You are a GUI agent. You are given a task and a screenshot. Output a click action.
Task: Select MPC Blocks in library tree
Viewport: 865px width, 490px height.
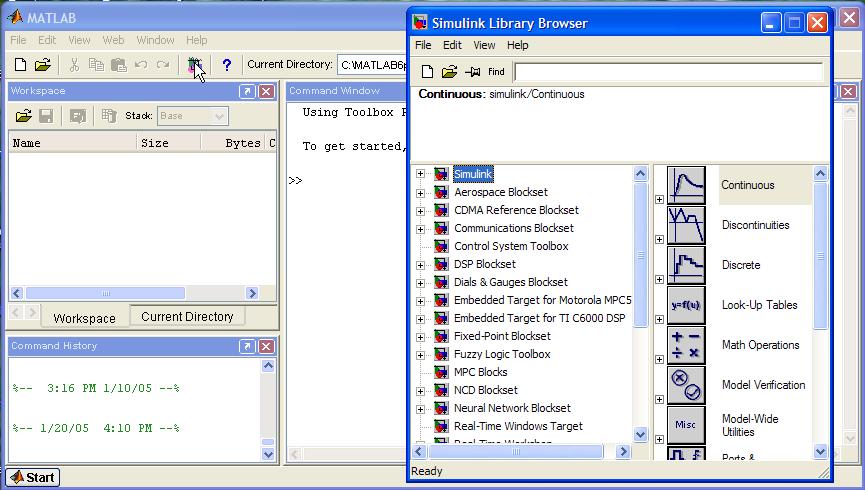click(480, 372)
